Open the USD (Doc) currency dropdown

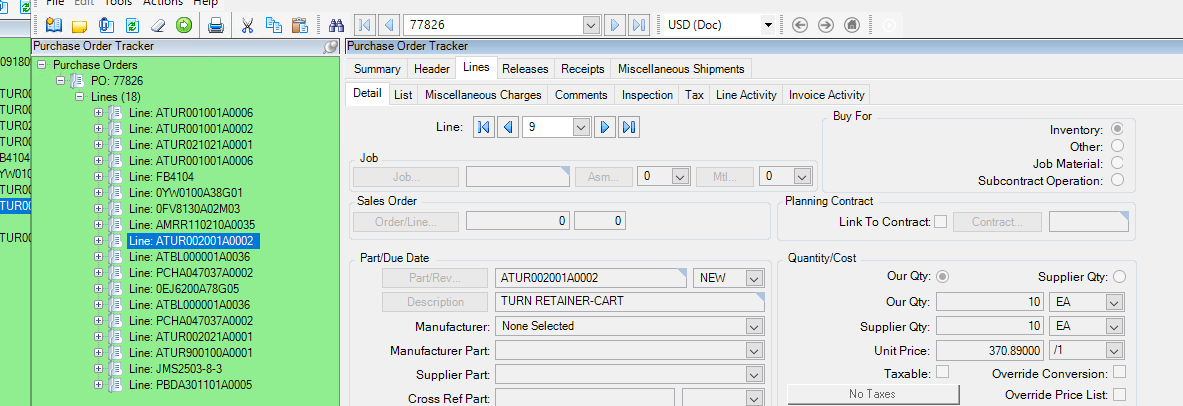tap(768, 25)
